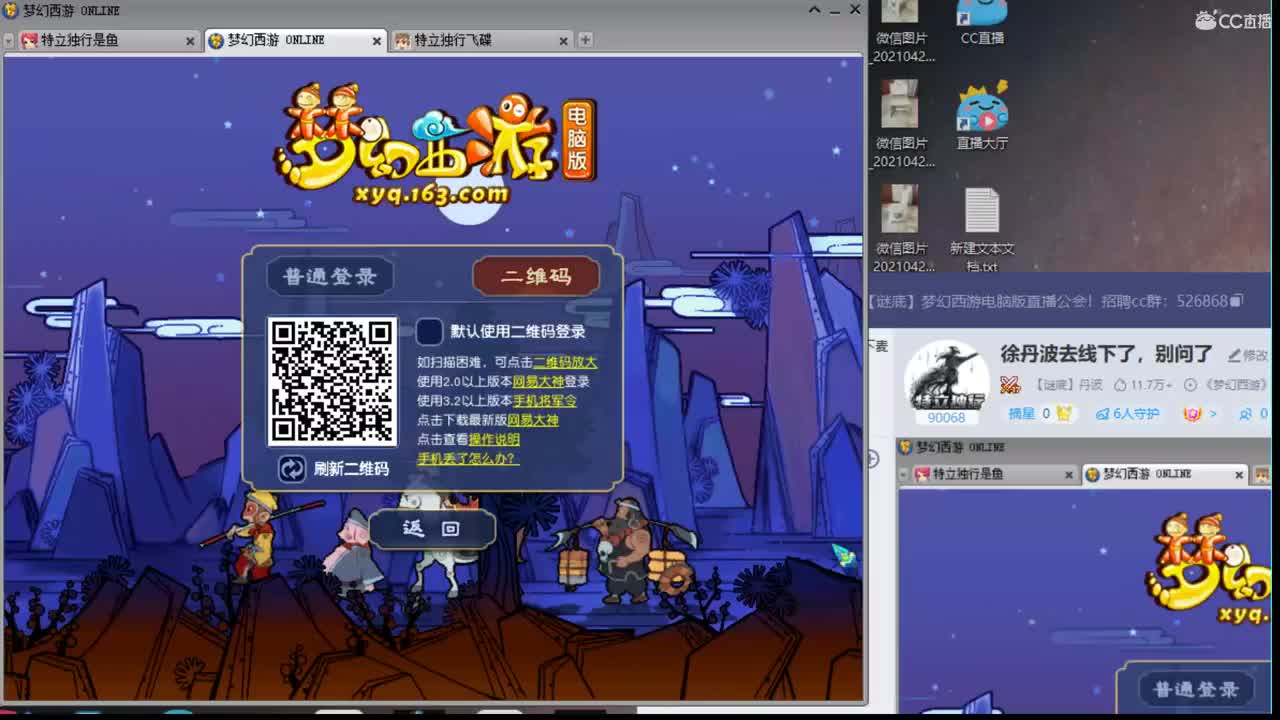Open the 网易大神 link on the 点击下载最新版 line
Viewport: 1280px width, 720px height.
(533, 420)
